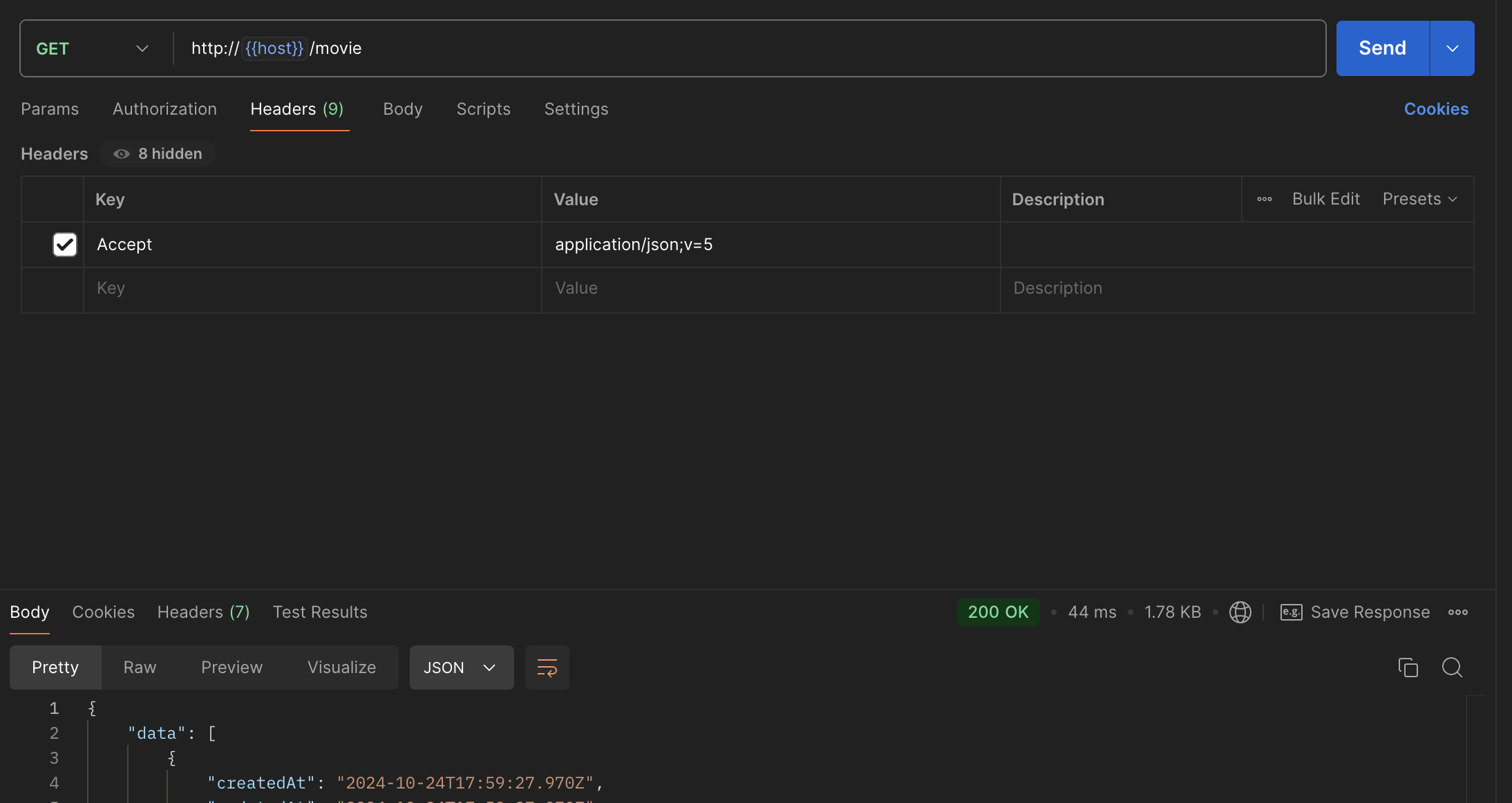Click the Save Response example icon
Viewport: 1512px width, 803px height.
point(1291,612)
